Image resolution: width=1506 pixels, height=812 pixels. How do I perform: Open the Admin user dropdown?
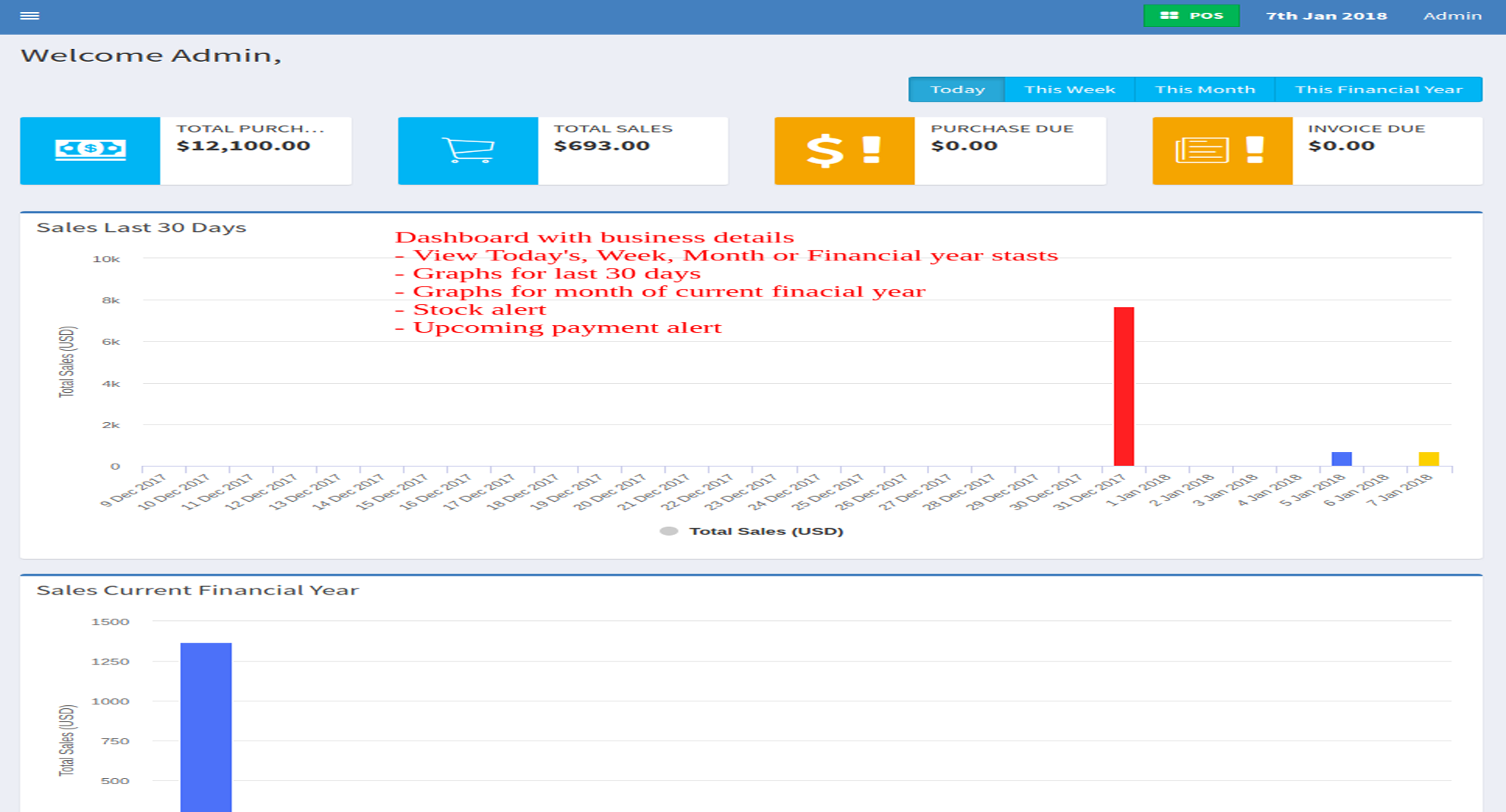point(1452,16)
